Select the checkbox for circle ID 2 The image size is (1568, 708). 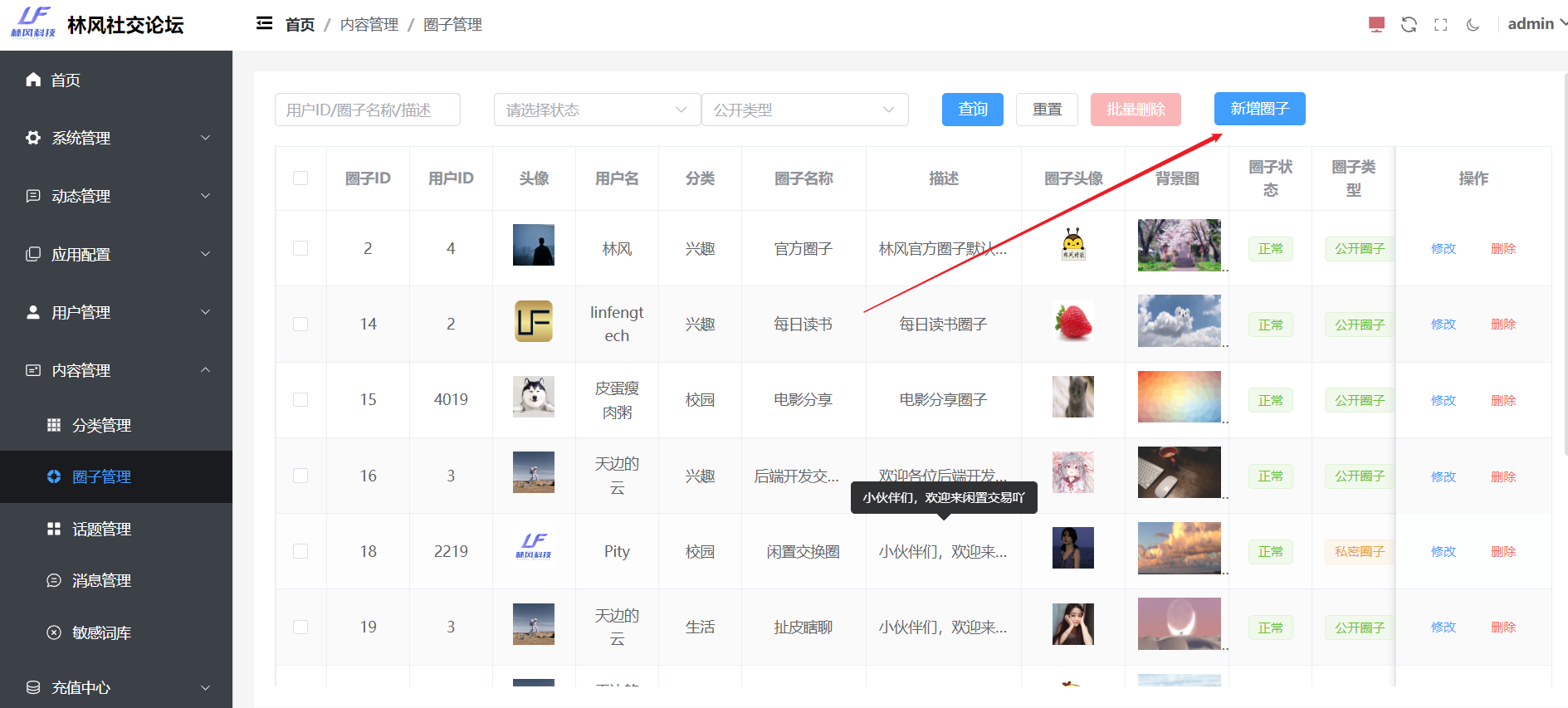(x=300, y=248)
